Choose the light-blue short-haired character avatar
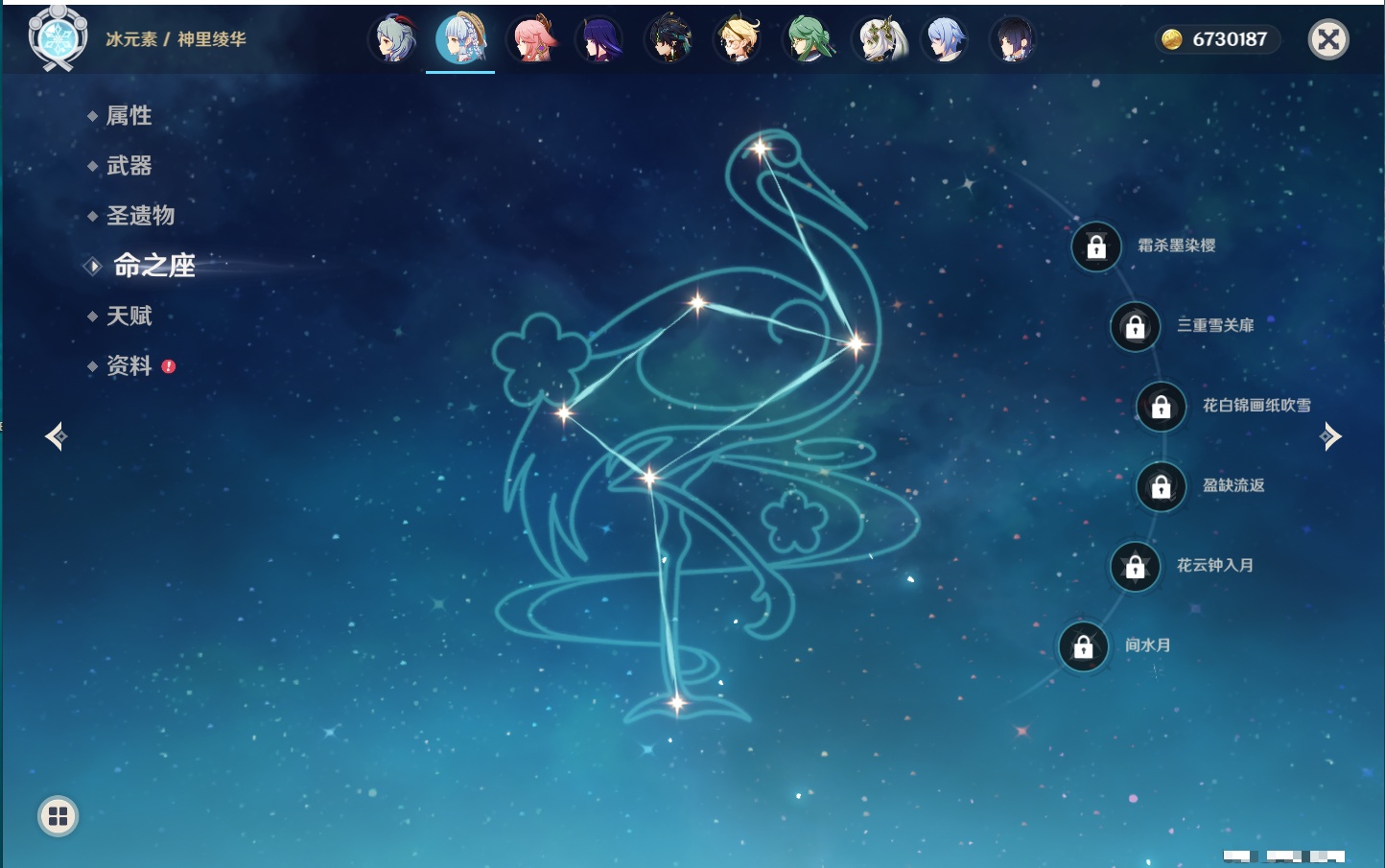The height and width of the screenshot is (868, 1385). pos(946,39)
